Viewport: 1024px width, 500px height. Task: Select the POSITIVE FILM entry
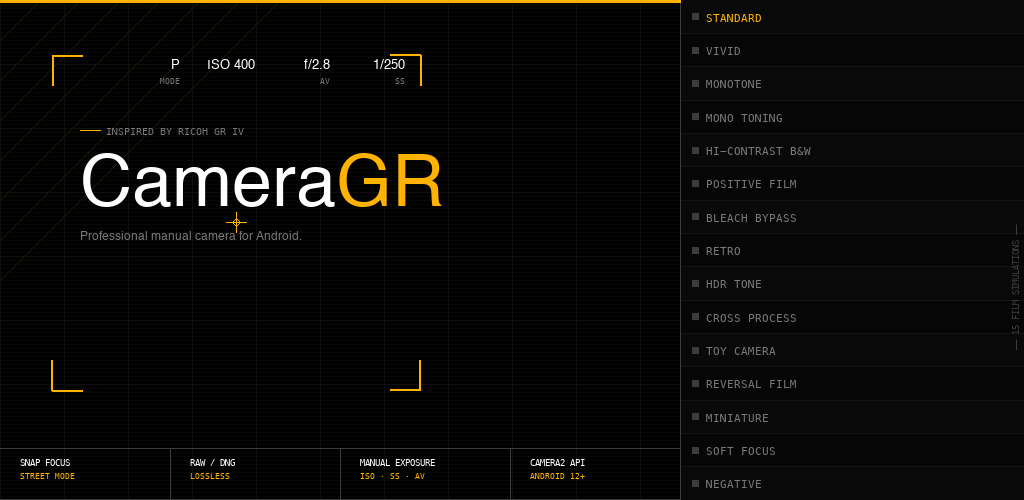pyautogui.click(x=852, y=184)
